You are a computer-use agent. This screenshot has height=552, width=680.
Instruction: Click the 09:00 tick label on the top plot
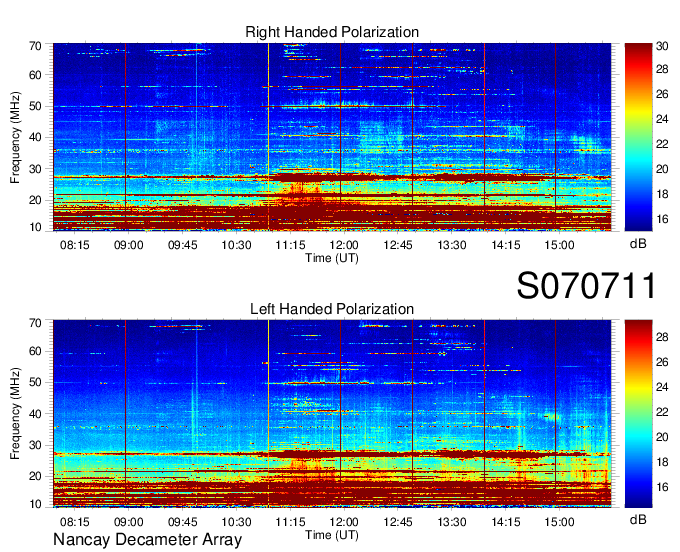pyautogui.click(x=128, y=245)
